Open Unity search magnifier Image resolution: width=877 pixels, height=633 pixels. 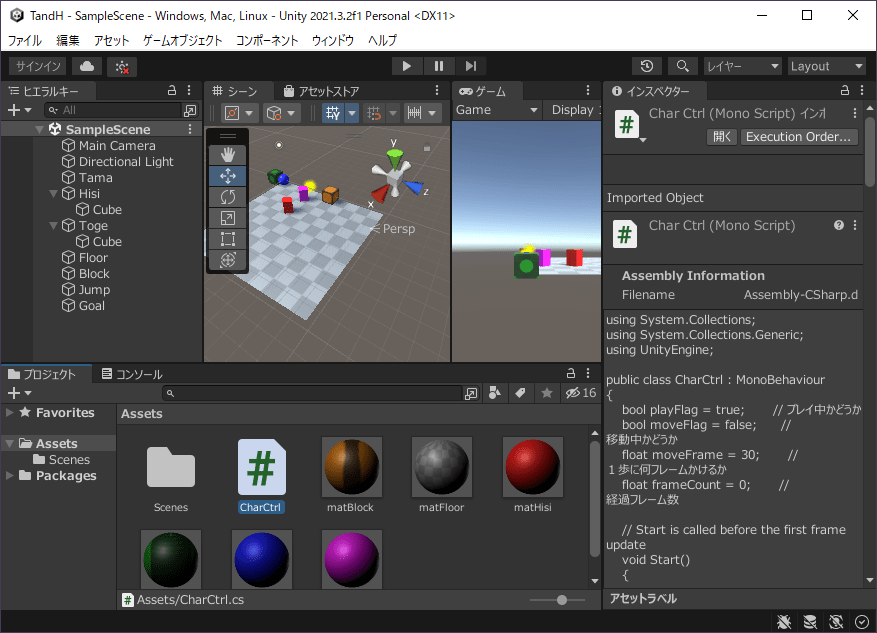682,66
